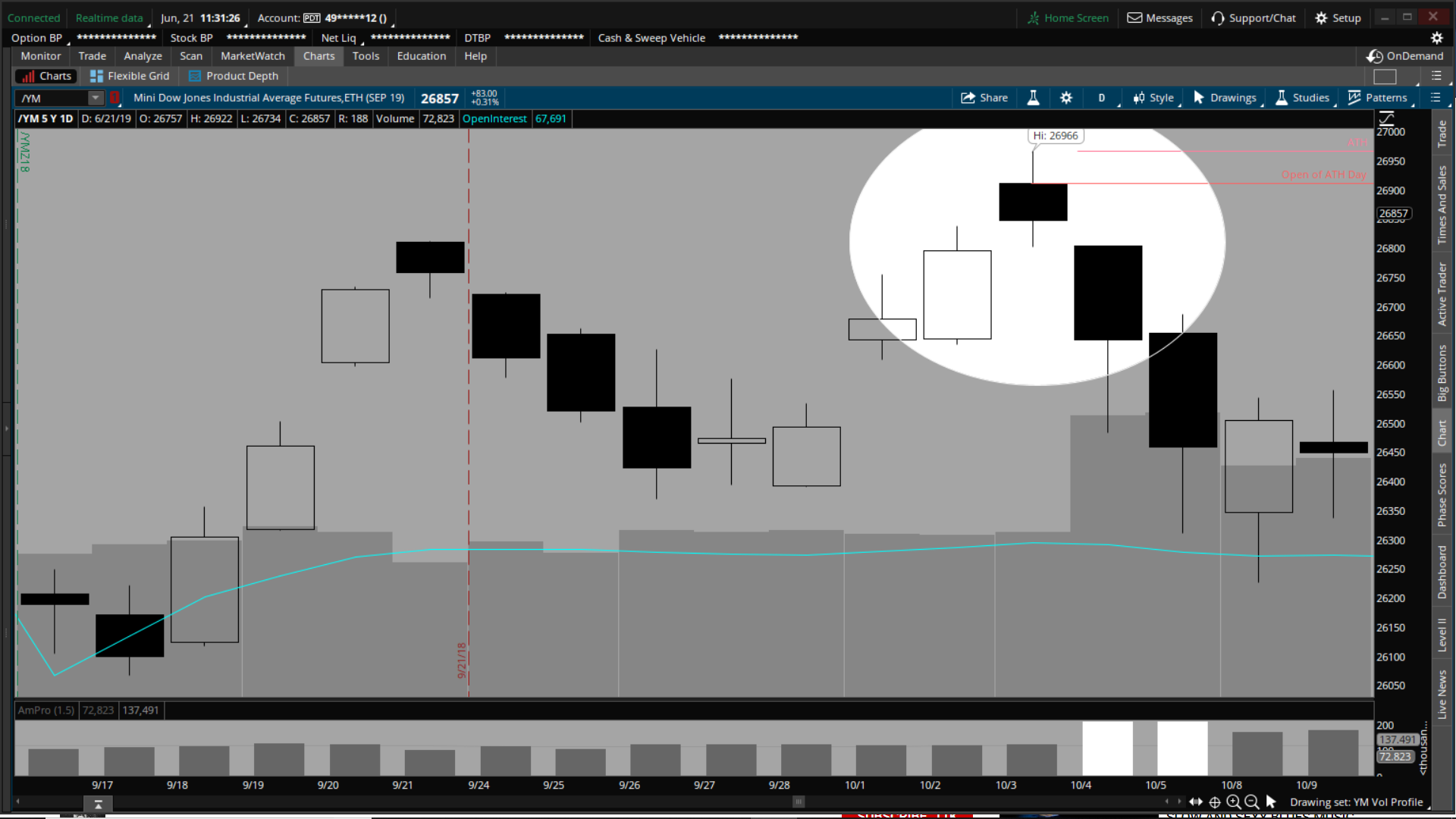
Task: Click the zoom in magnifier
Action: (1234, 802)
